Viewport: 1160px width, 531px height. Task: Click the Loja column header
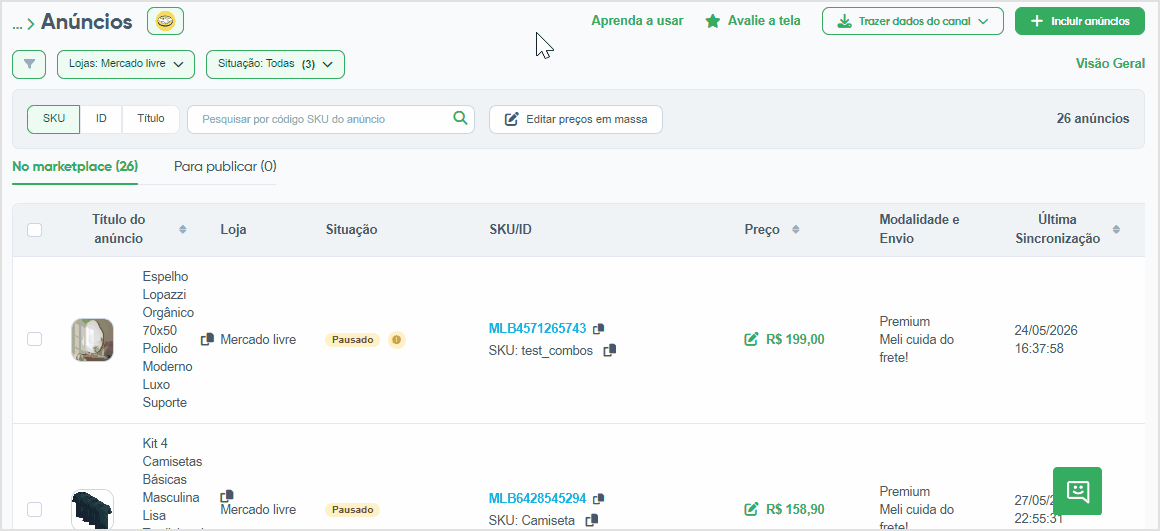tap(234, 230)
